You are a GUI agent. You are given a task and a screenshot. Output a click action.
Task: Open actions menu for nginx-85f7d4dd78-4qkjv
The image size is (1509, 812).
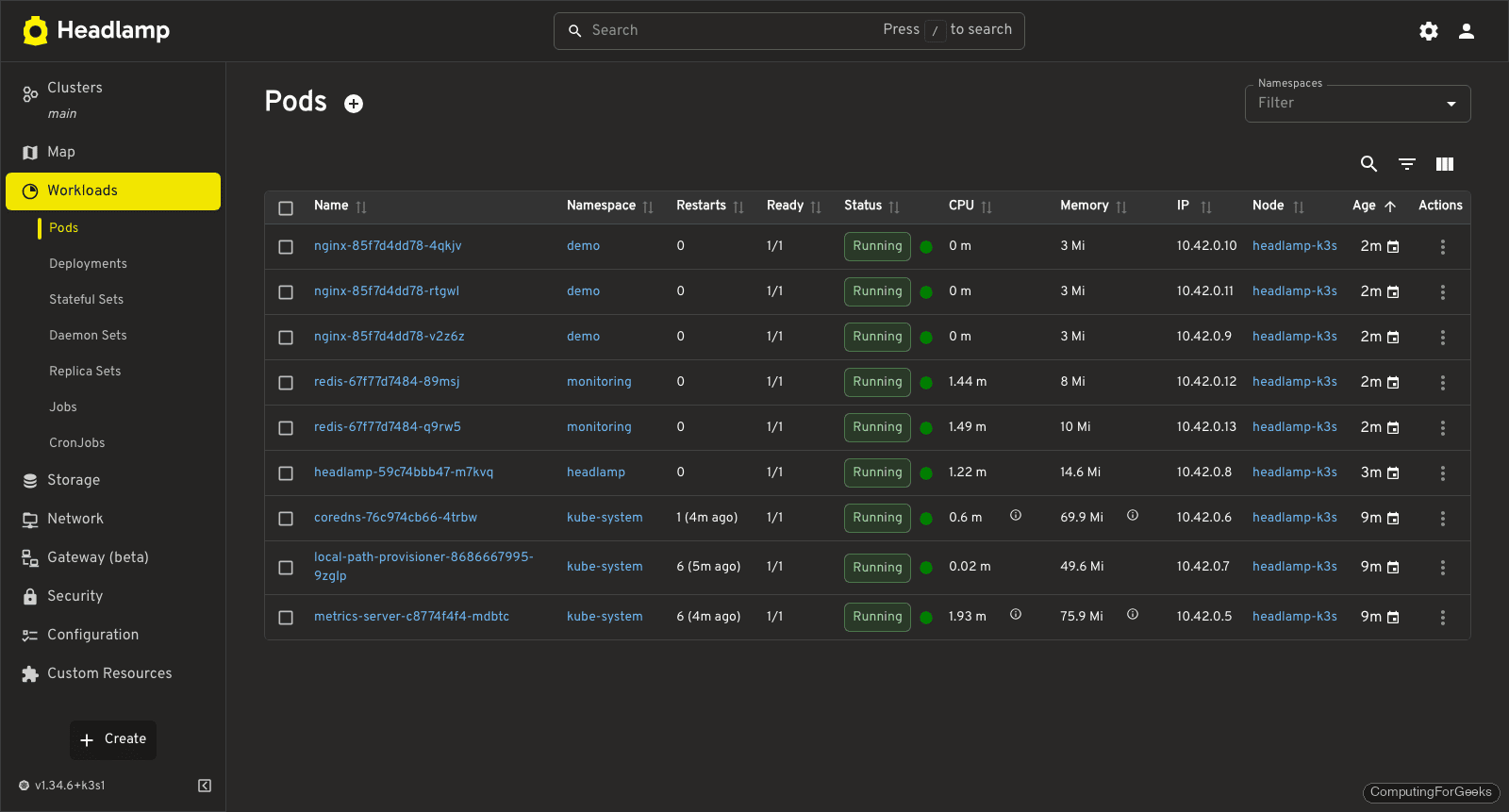point(1443,247)
